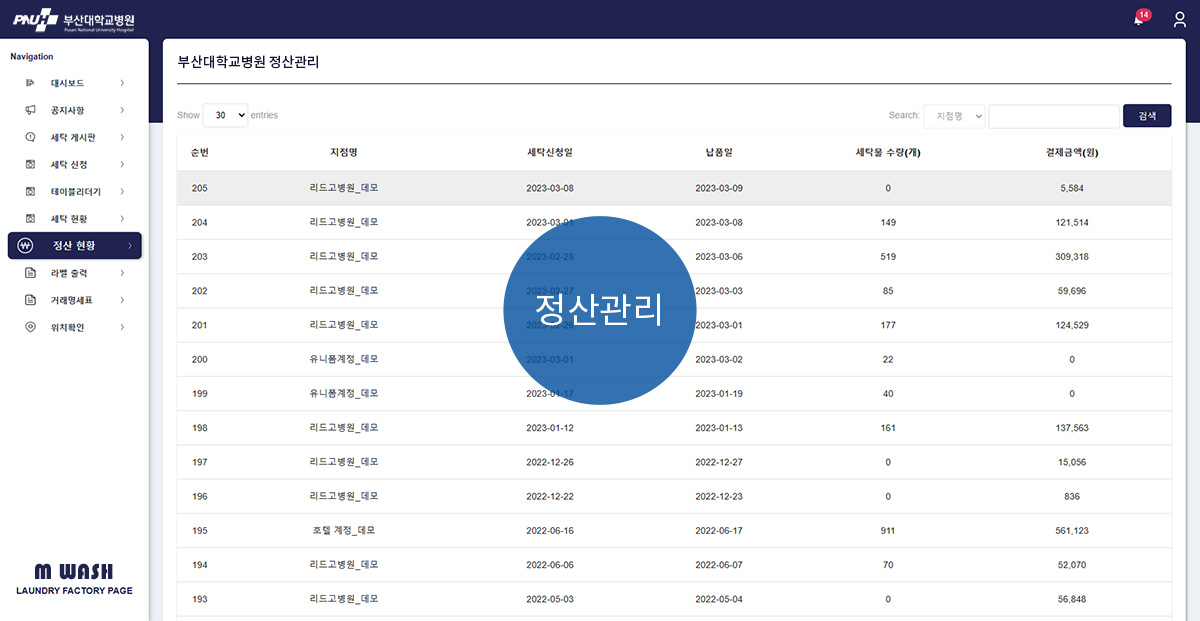1200x621 pixels.
Task: Click the 정산 현황 won icon
Action: (26, 246)
